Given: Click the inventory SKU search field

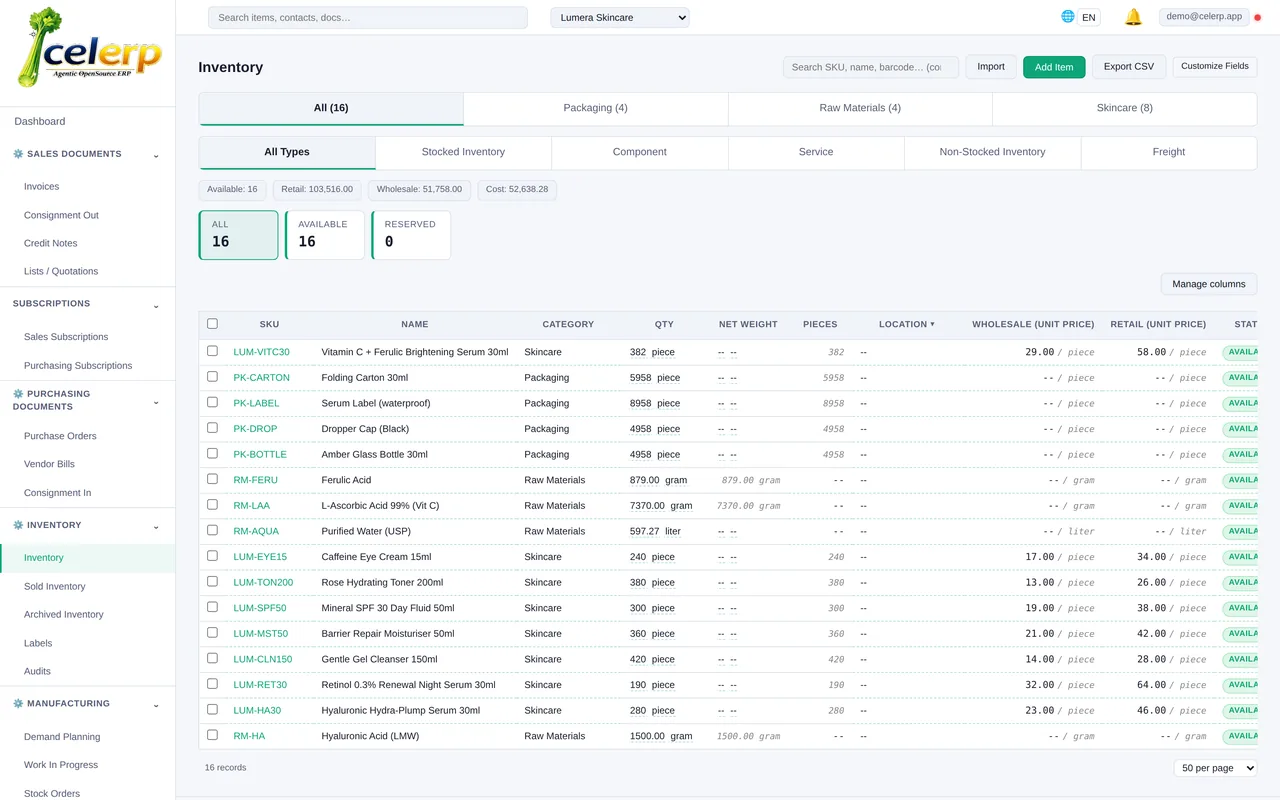Looking at the screenshot, I should coord(870,67).
